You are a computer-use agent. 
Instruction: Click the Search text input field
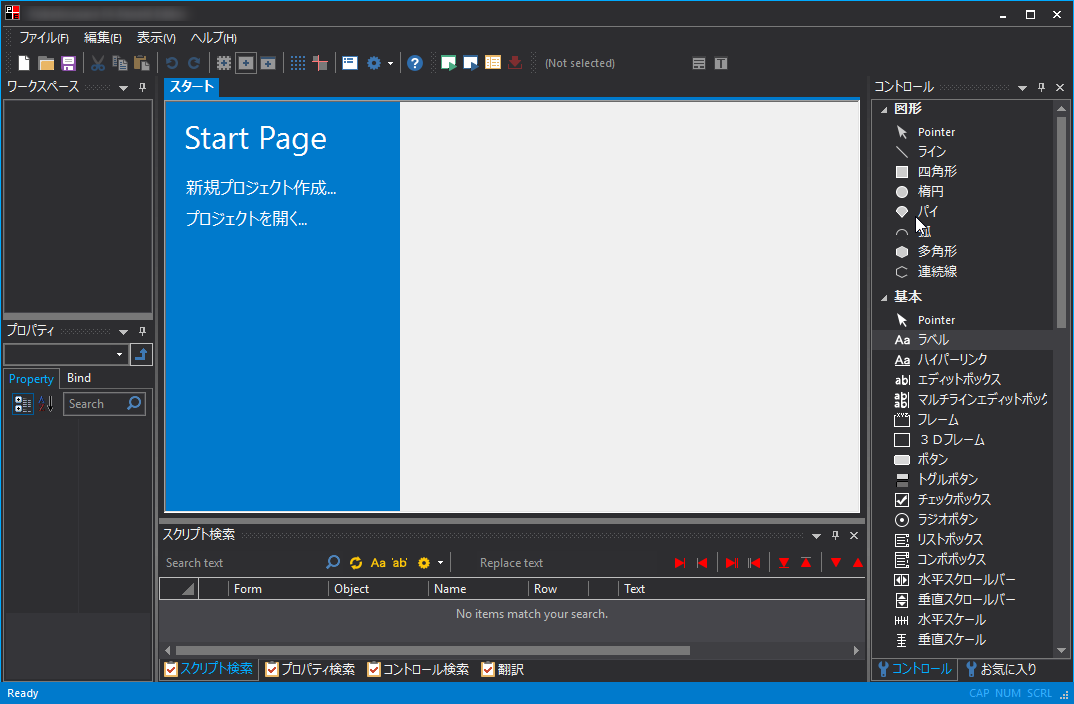pos(240,563)
